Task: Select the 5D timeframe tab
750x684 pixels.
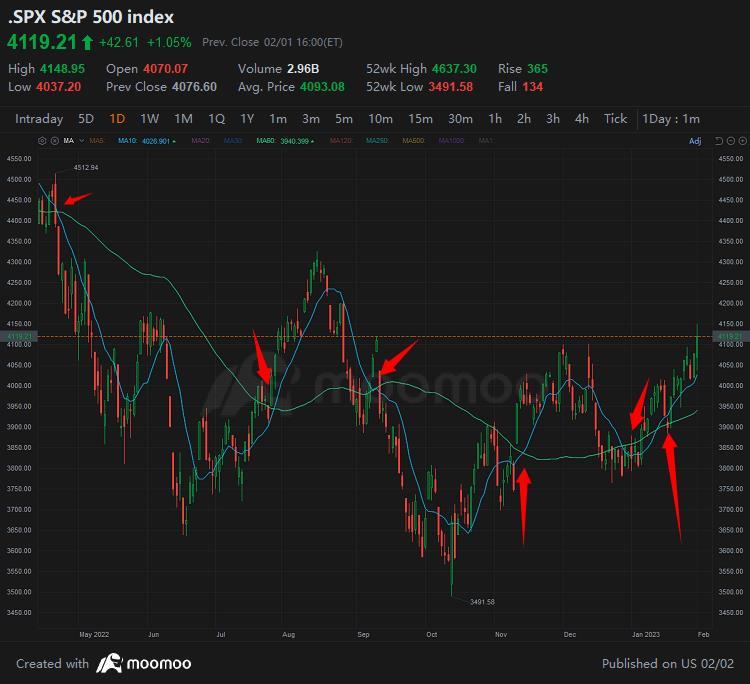Action: 86,118
